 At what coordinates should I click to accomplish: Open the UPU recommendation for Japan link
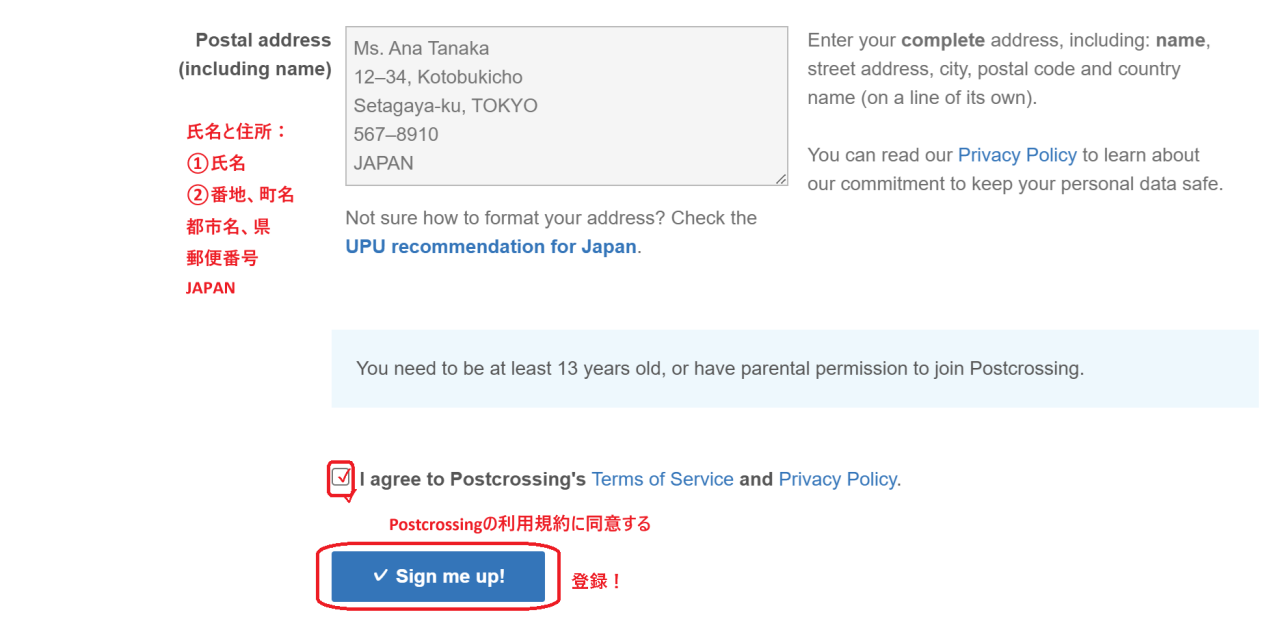[x=491, y=247]
